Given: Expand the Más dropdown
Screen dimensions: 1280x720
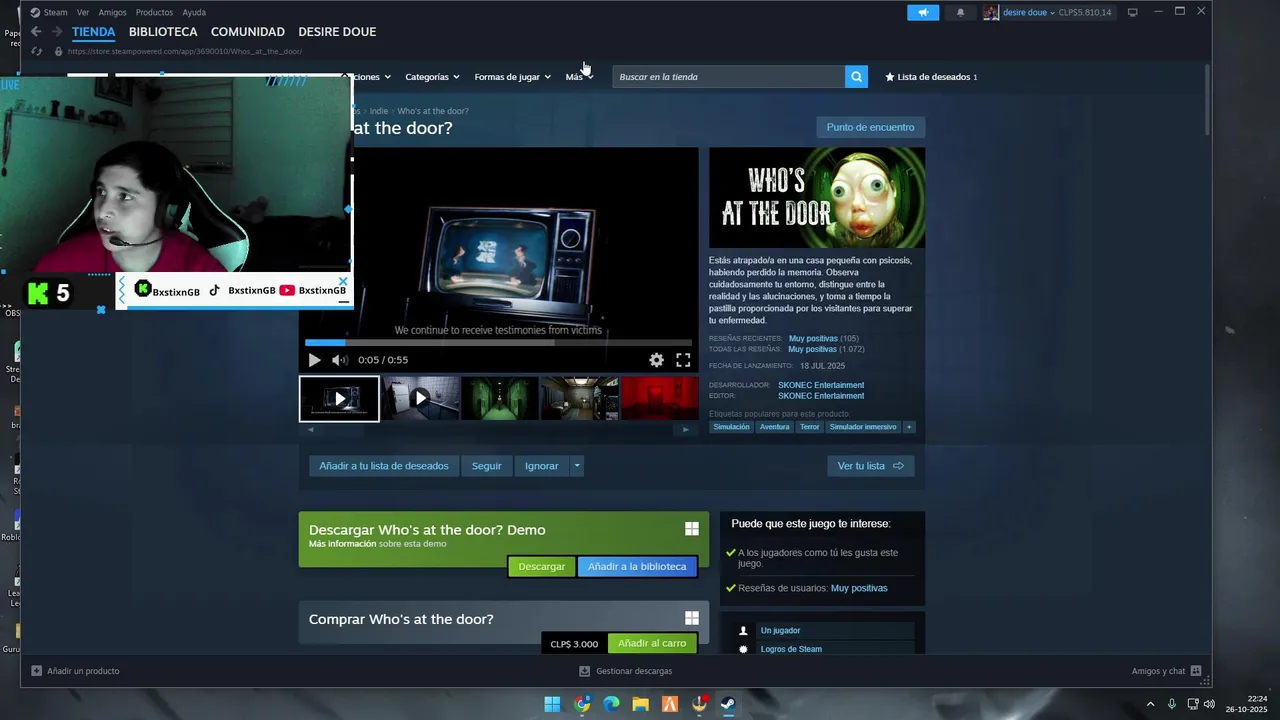Looking at the screenshot, I should click(x=579, y=77).
